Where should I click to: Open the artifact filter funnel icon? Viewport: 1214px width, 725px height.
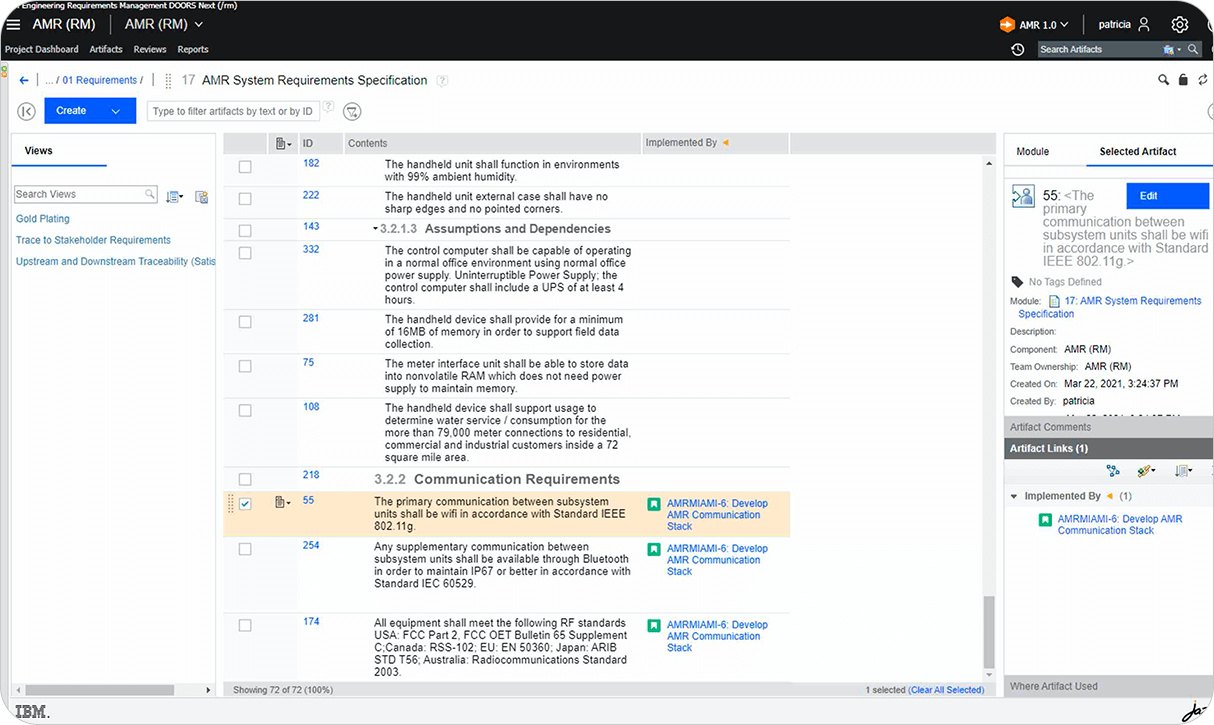(352, 111)
